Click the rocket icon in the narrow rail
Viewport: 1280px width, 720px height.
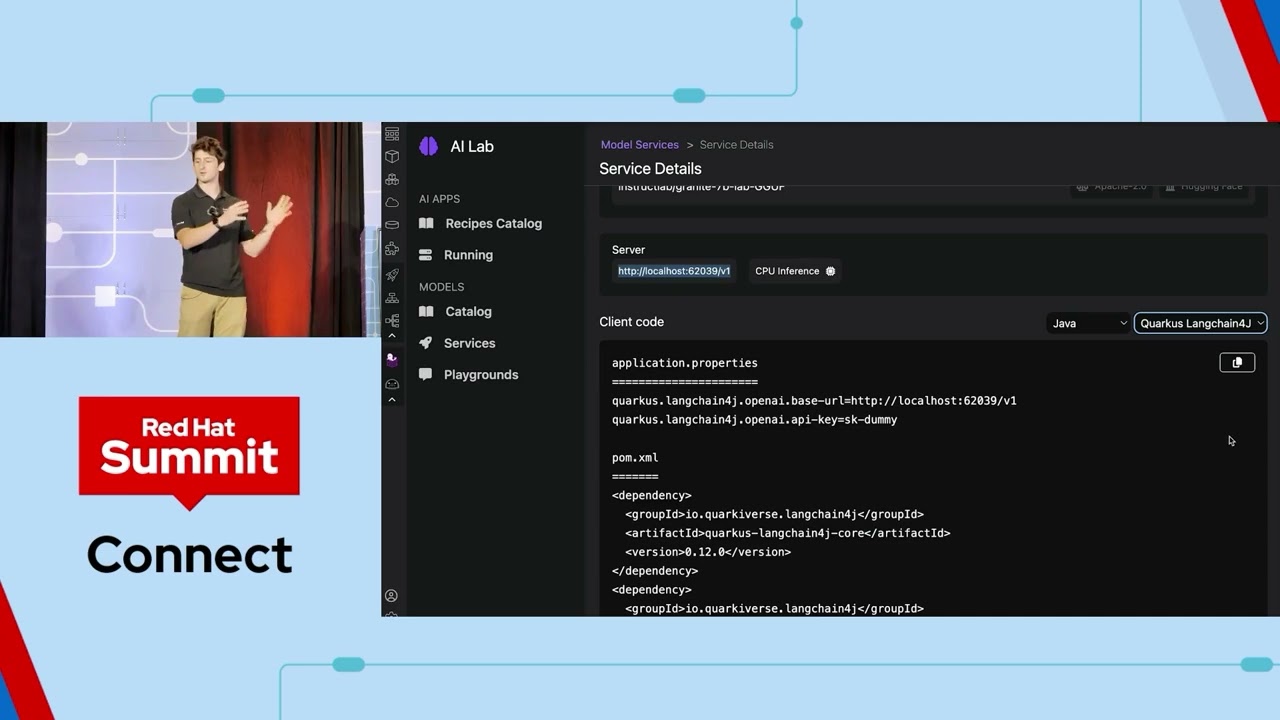coord(392,275)
